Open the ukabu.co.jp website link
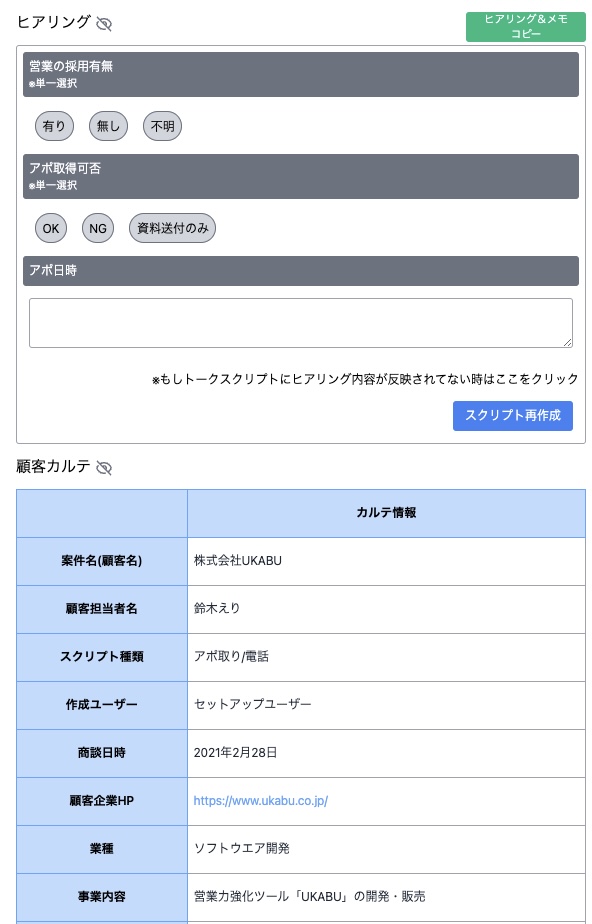592x924 pixels. pyautogui.click(x=260, y=801)
